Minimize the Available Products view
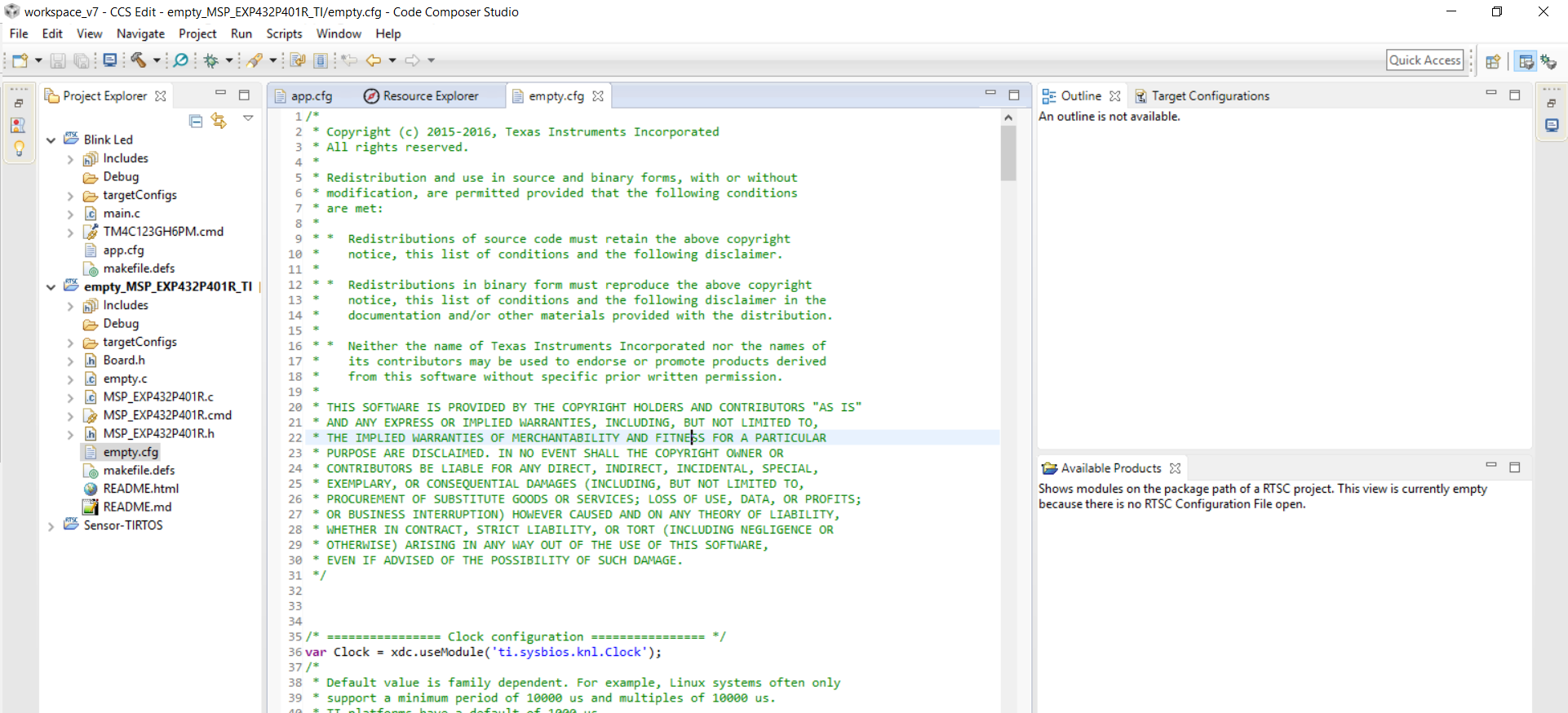Screen dimensions: 1568x713 pyautogui.click(x=1491, y=466)
